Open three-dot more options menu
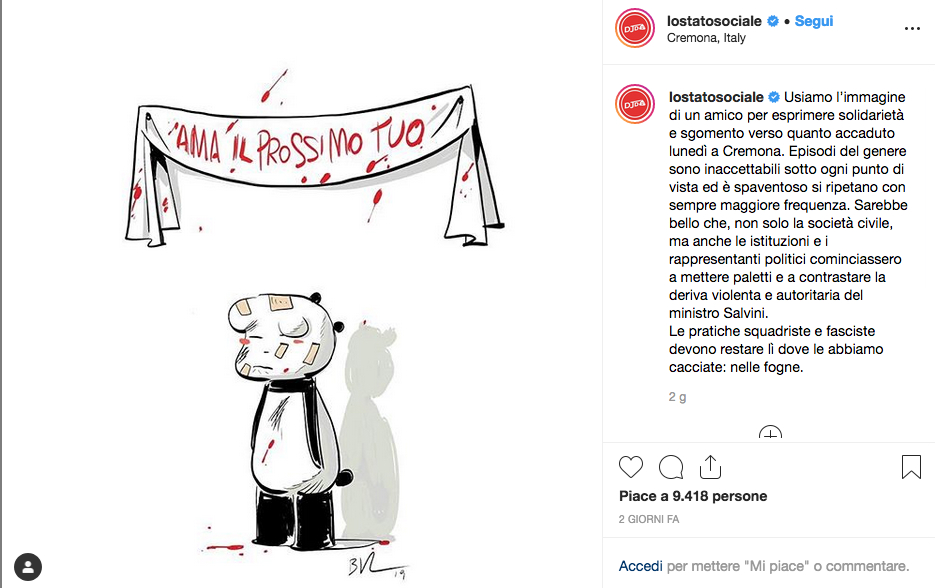935x588 pixels. click(x=912, y=29)
